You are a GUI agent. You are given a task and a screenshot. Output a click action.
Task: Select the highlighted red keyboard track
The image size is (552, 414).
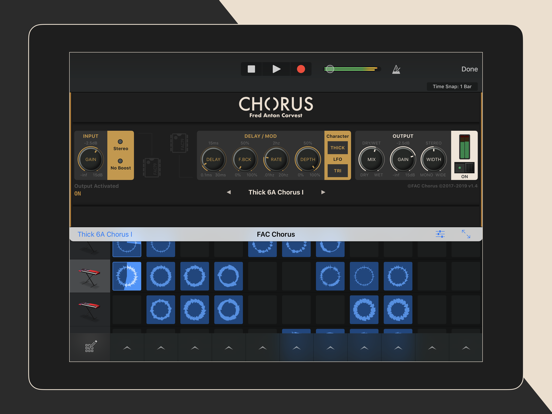coord(90,276)
